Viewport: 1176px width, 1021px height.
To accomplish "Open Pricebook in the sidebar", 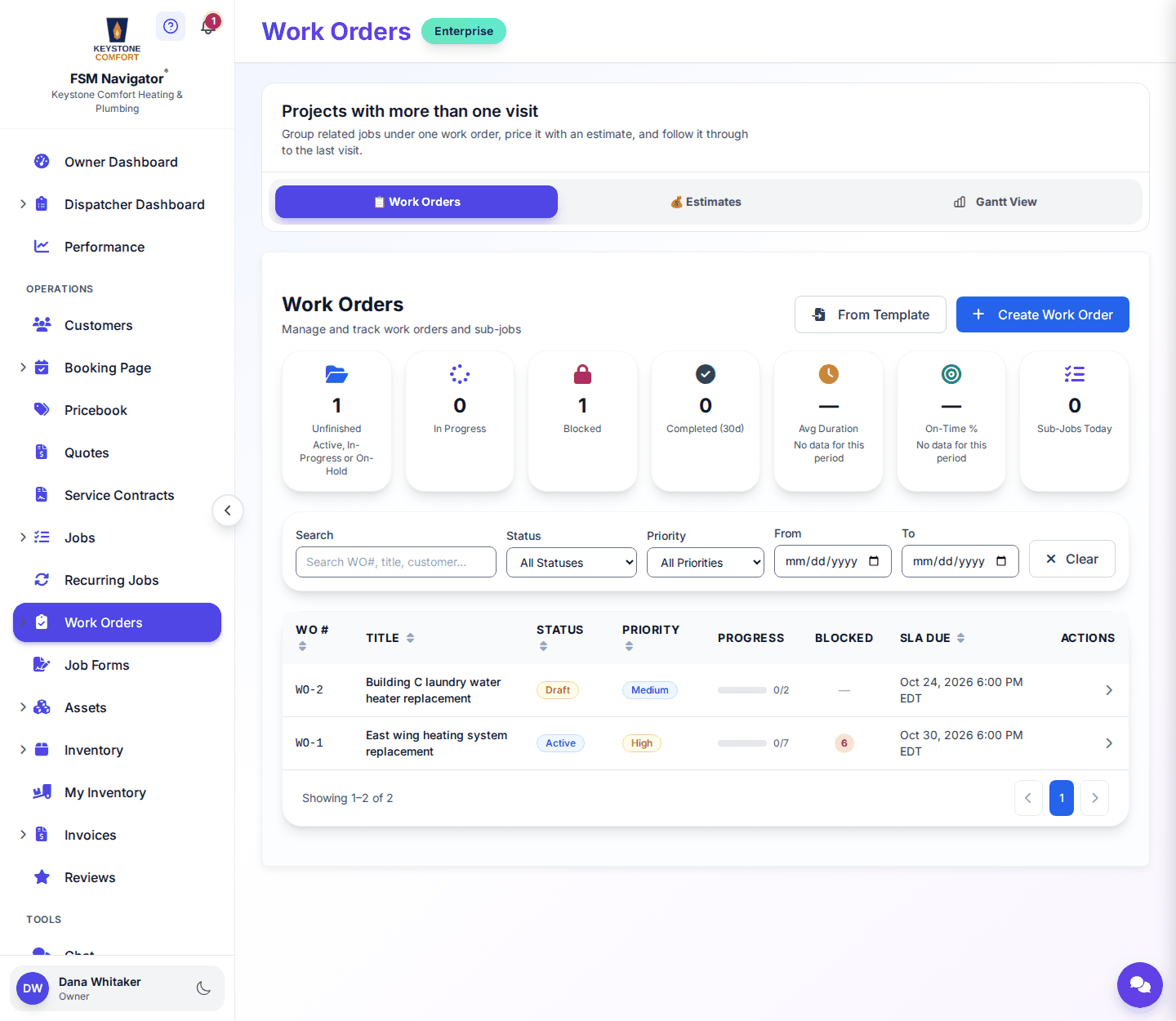I will pyautogui.click(x=118, y=410).
